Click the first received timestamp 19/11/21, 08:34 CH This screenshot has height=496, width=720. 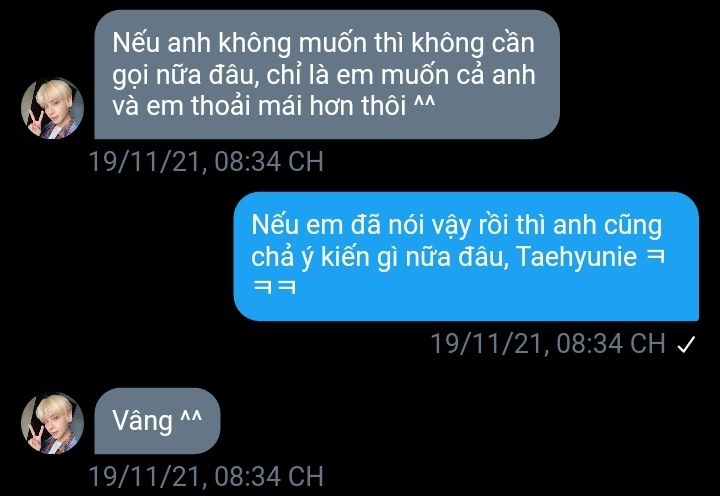coord(206,162)
